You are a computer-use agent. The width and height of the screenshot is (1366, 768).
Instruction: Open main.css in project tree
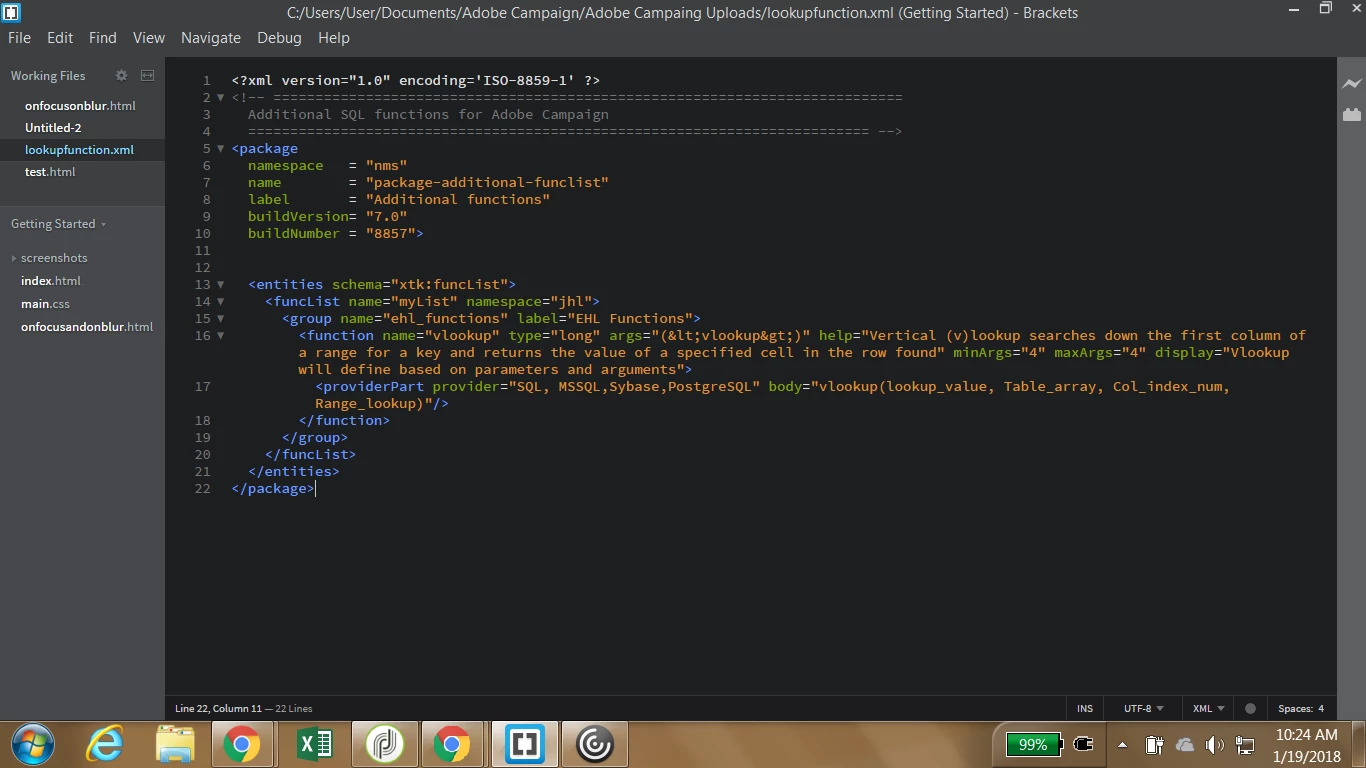click(46, 304)
